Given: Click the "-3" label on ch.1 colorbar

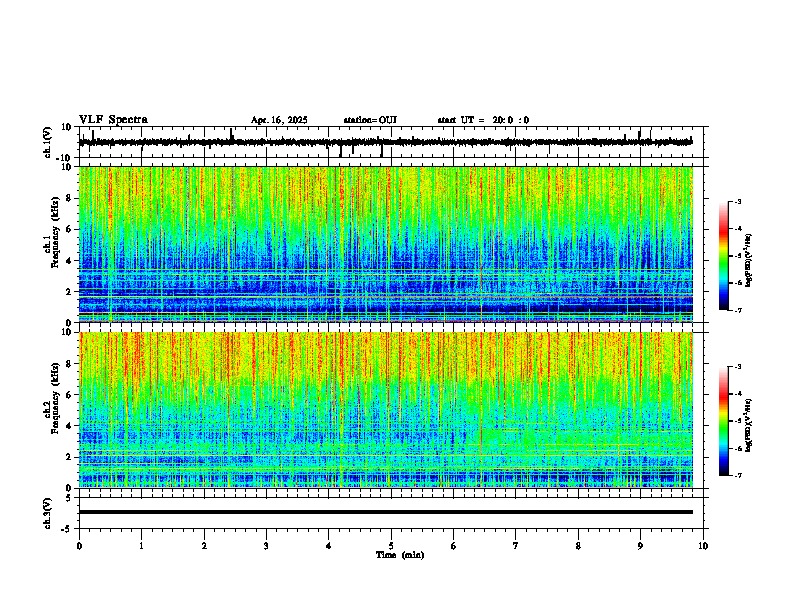Looking at the screenshot, I should [737, 201].
